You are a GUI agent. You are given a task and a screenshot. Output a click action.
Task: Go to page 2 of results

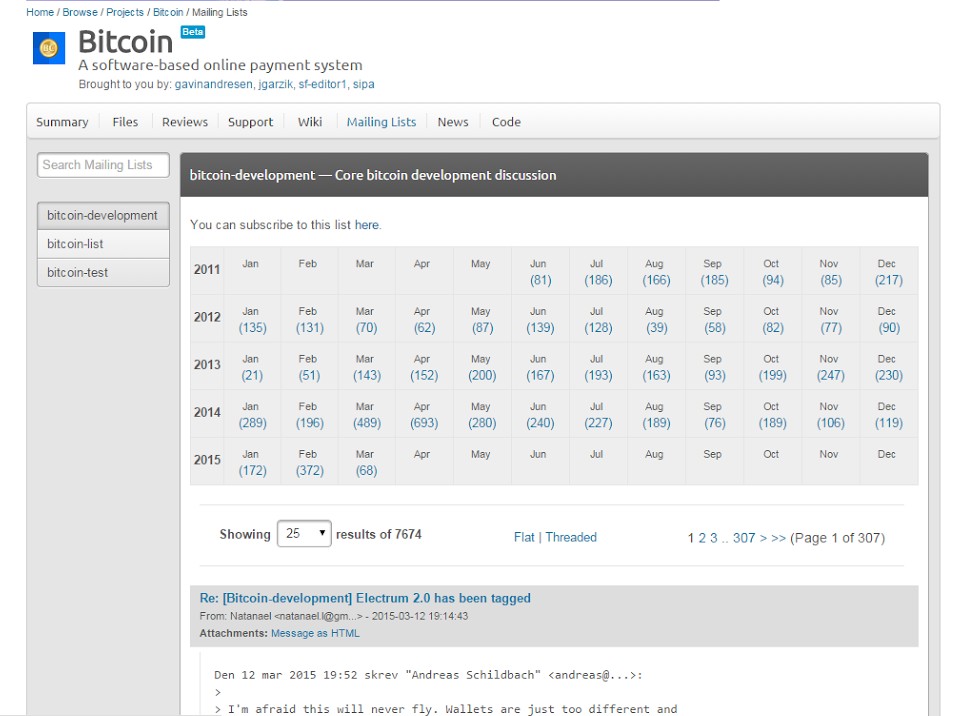pyautogui.click(x=702, y=538)
